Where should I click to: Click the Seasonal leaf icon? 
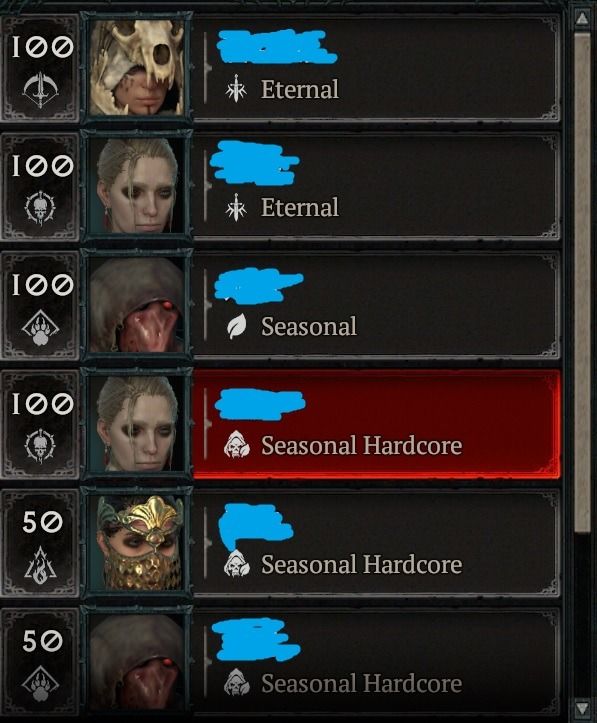pos(236,326)
